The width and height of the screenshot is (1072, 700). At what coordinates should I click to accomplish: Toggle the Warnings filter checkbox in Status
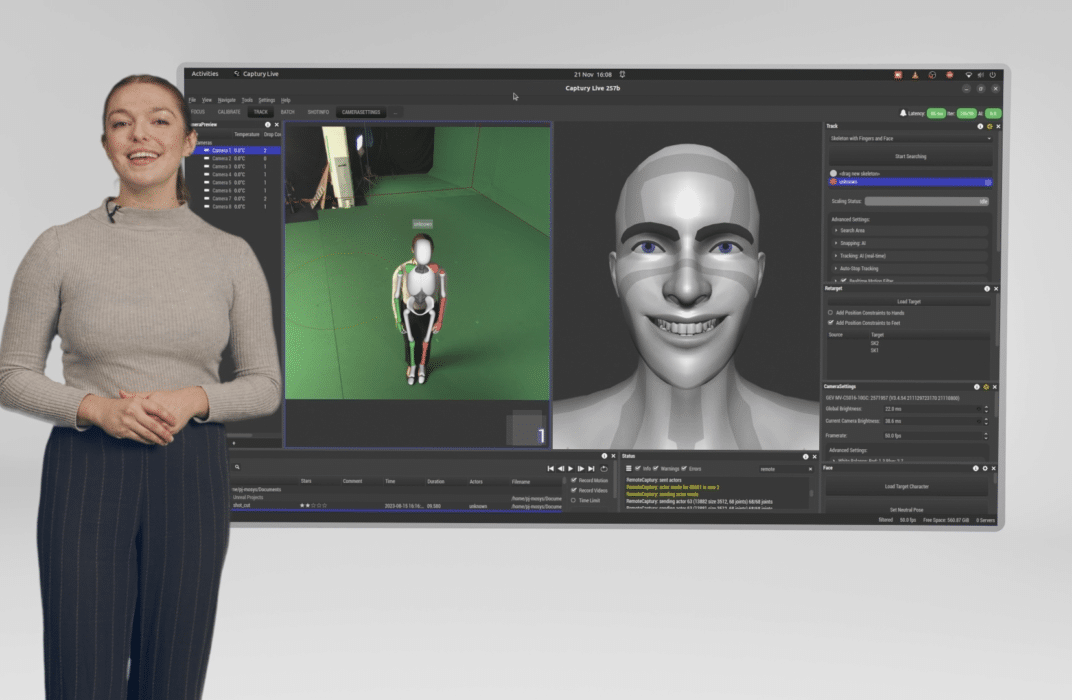(x=656, y=469)
